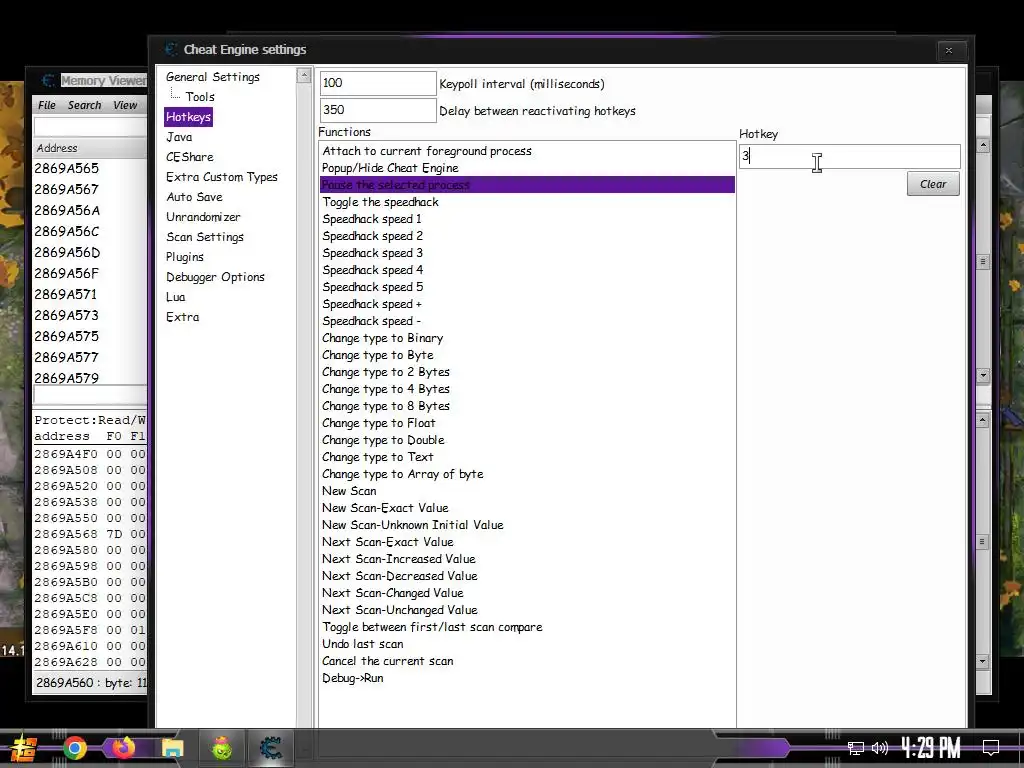Image resolution: width=1024 pixels, height=768 pixels.
Task: Open the Plugins settings page
Action: click(185, 257)
